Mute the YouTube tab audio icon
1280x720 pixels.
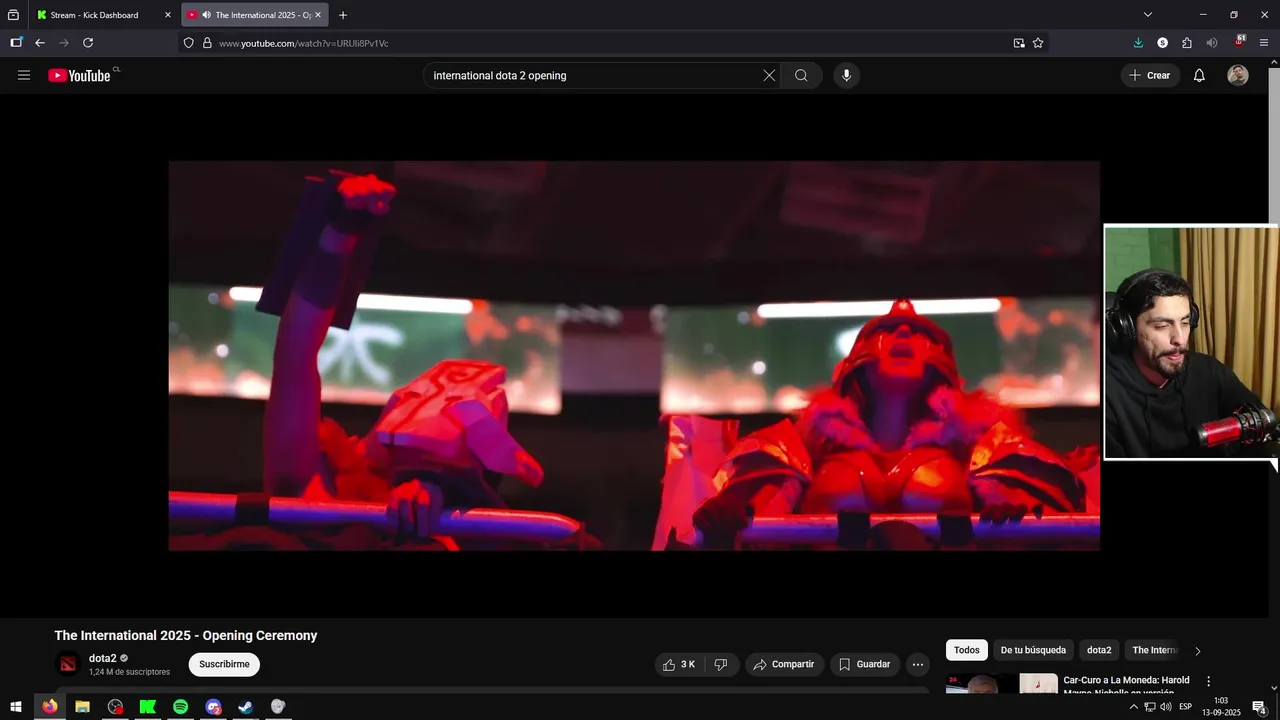(x=206, y=15)
